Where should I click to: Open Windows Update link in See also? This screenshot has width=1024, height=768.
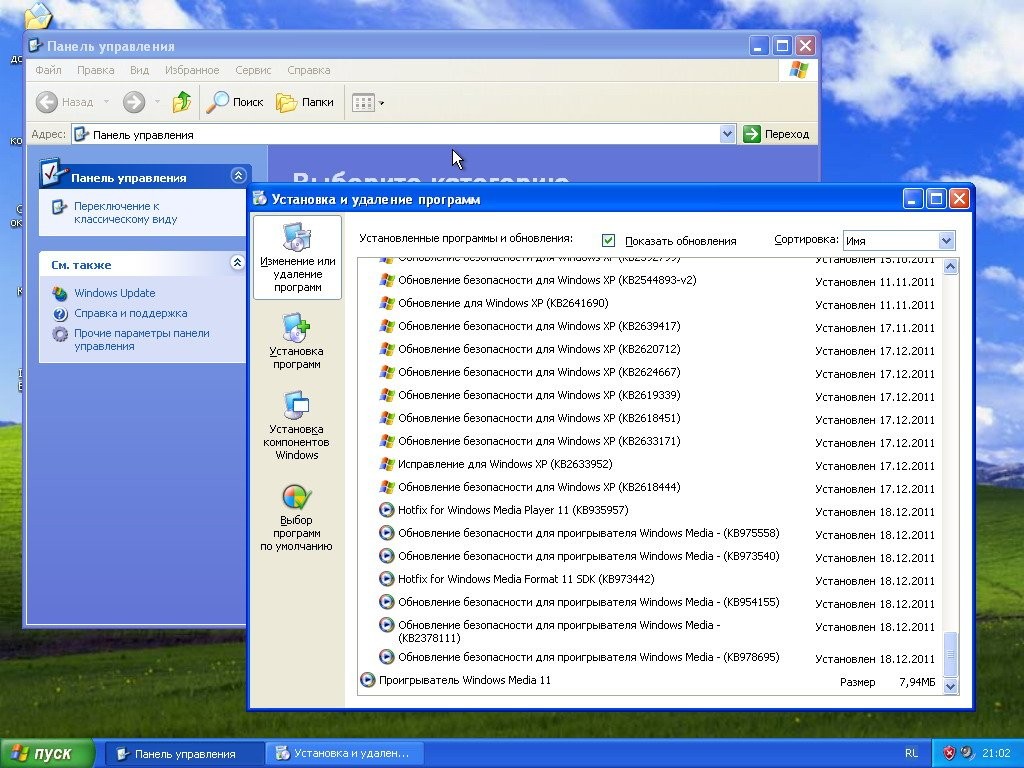coord(114,293)
